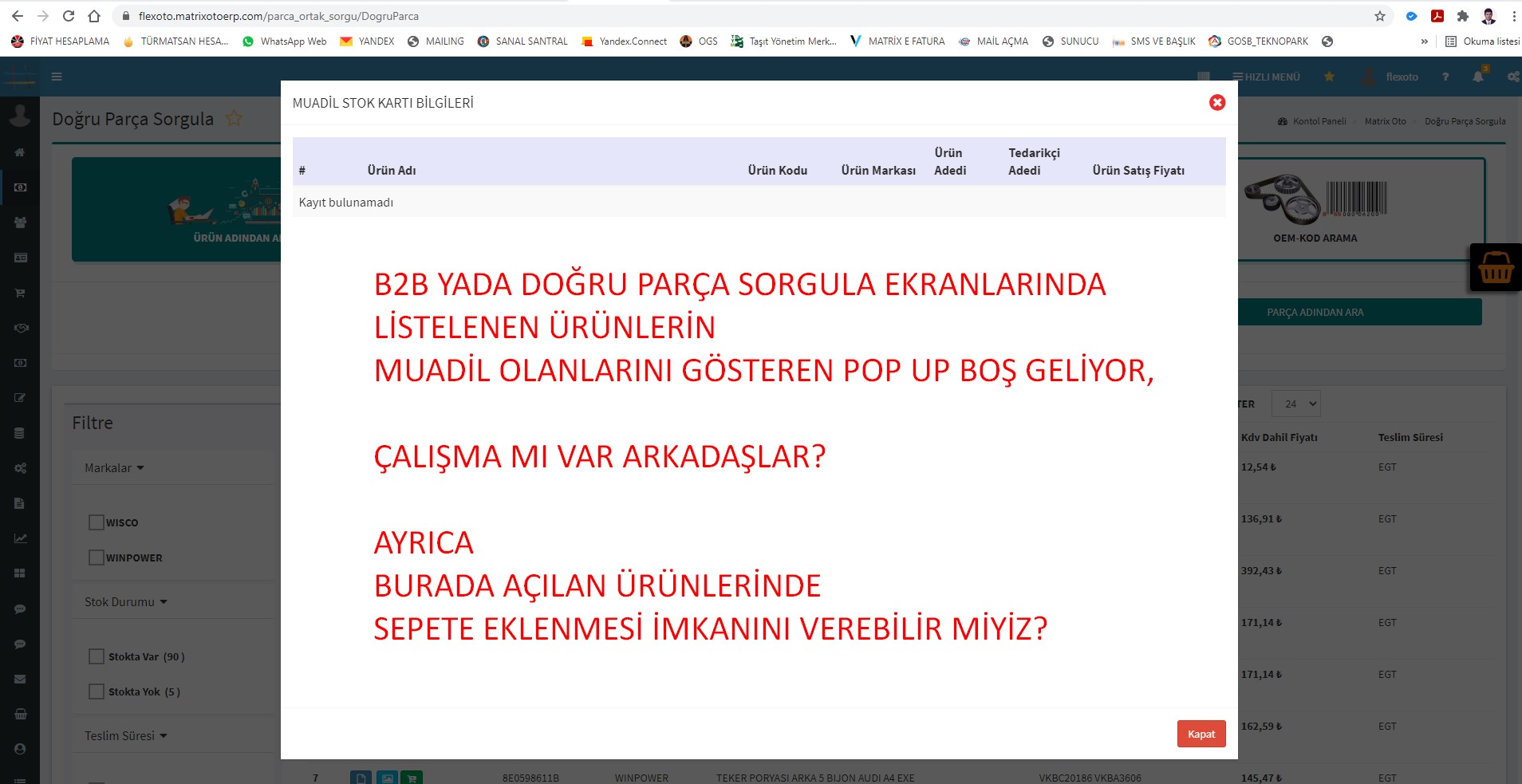Open the settings gears icon in the header

coord(1513,77)
